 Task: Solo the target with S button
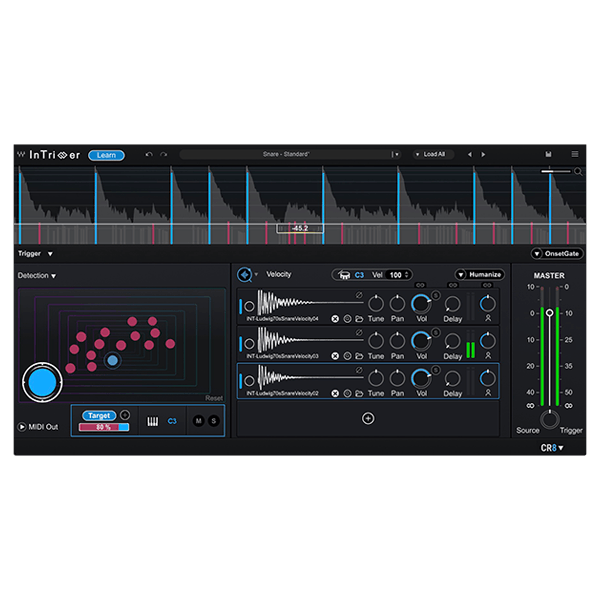[212, 421]
